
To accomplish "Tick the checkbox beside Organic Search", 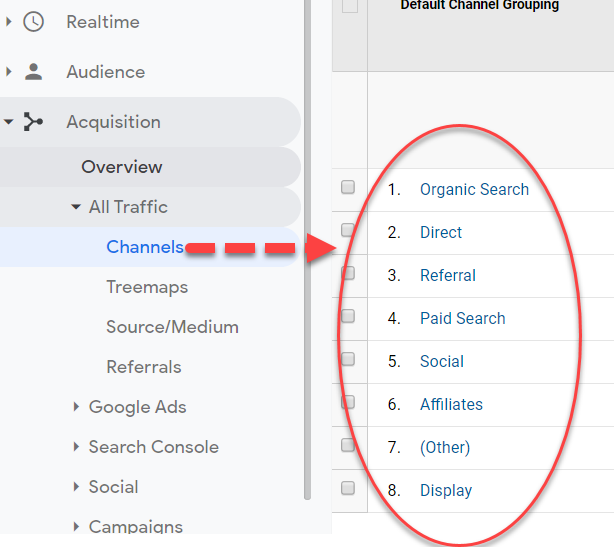I will (348, 187).
